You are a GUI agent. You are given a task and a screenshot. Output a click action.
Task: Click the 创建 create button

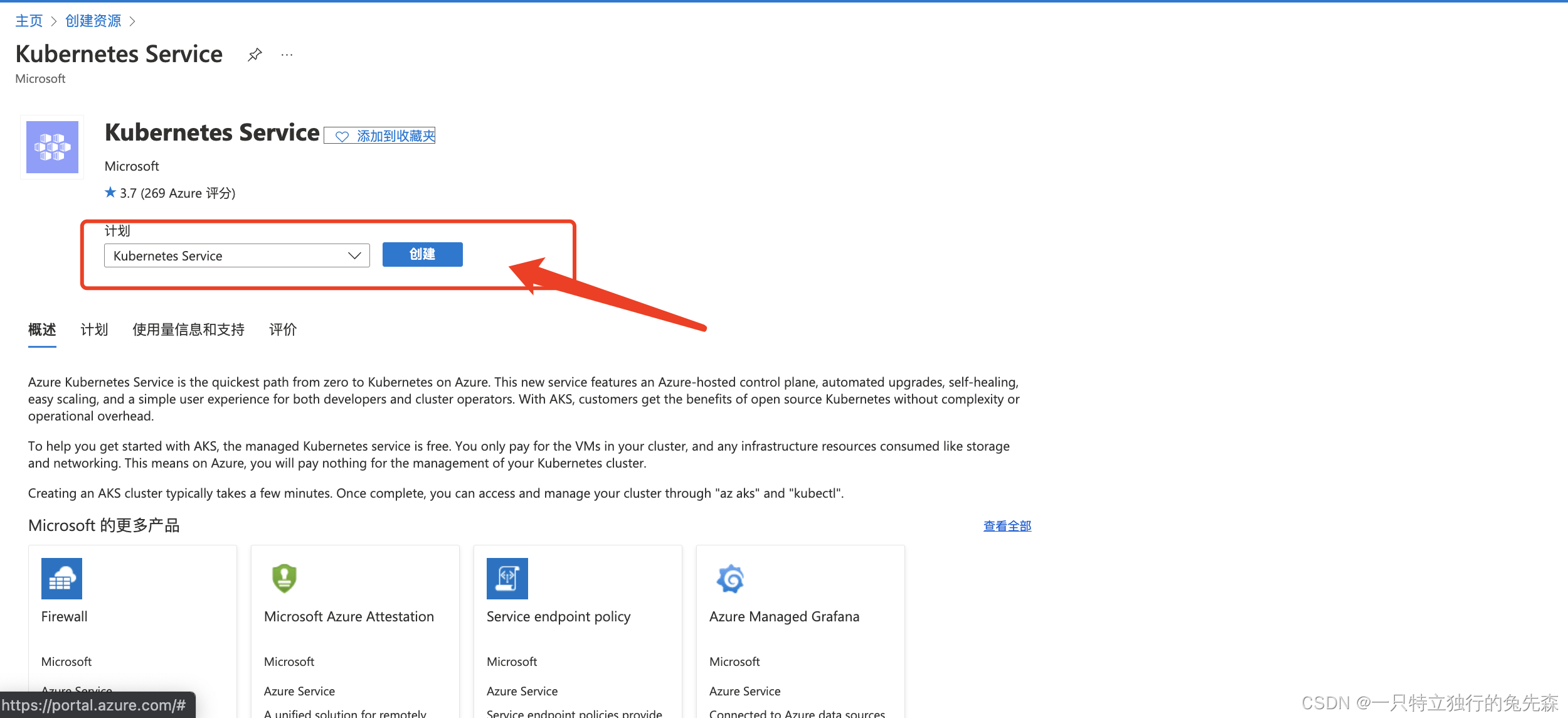pyautogui.click(x=423, y=254)
